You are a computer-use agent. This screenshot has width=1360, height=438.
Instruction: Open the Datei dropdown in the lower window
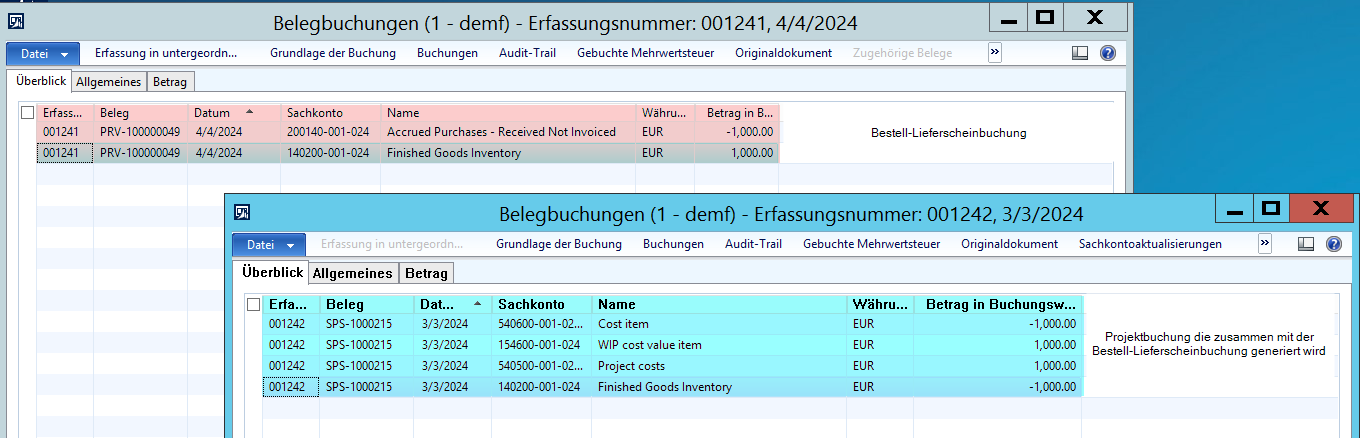click(269, 244)
